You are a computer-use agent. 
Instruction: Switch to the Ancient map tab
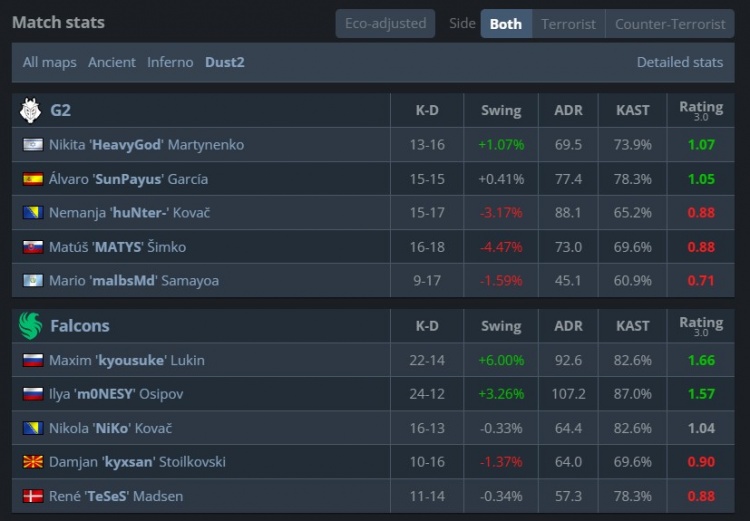point(112,62)
